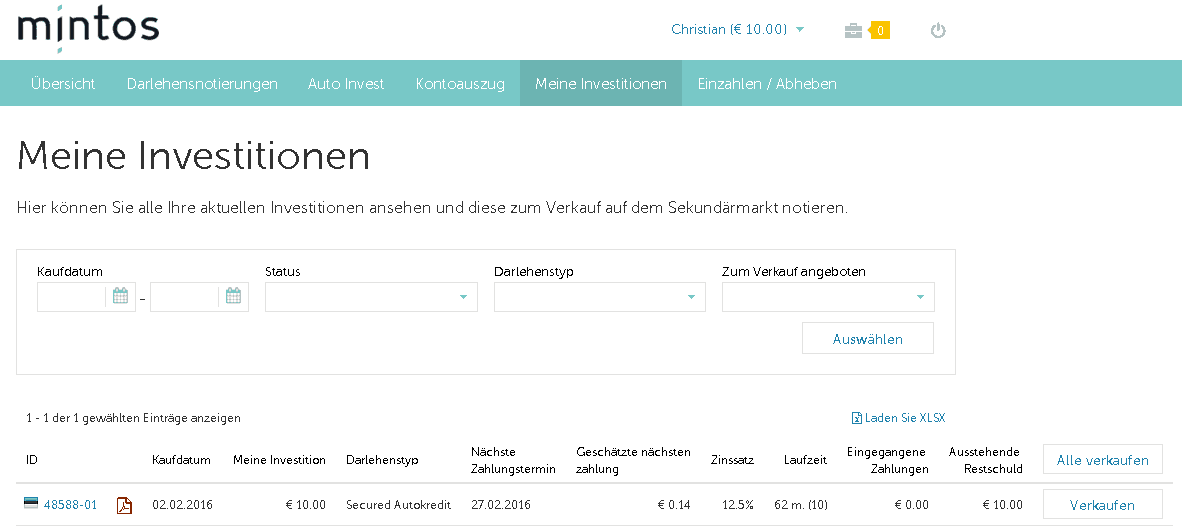Viewport: 1182px width, 530px height.
Task: Click the power logout icon
Action: point(937,30)
